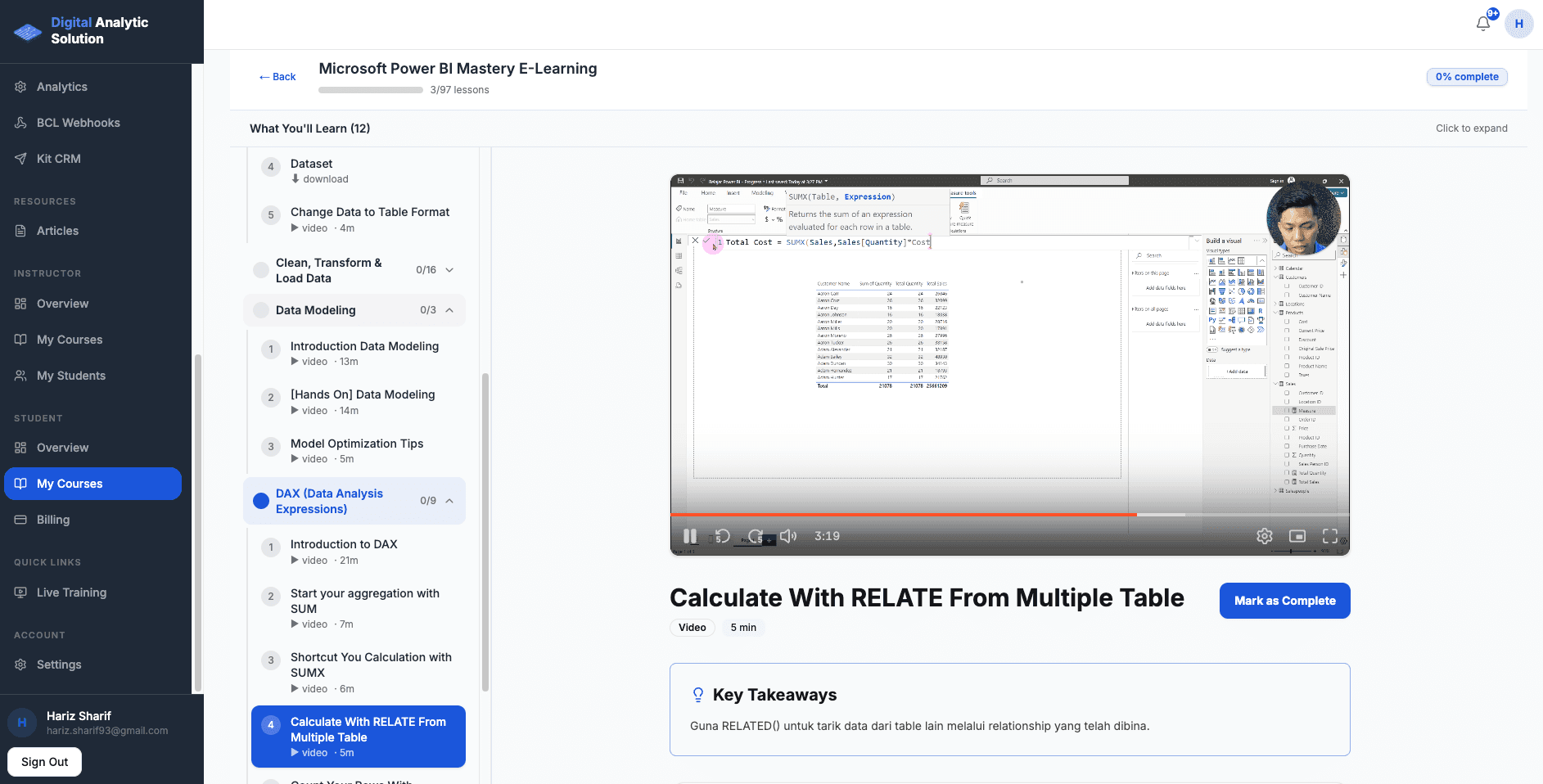Viewport: 1543px width, 784px height.
Task: Open account Settings
Action: pyautogui.click(x=92, y=665)
